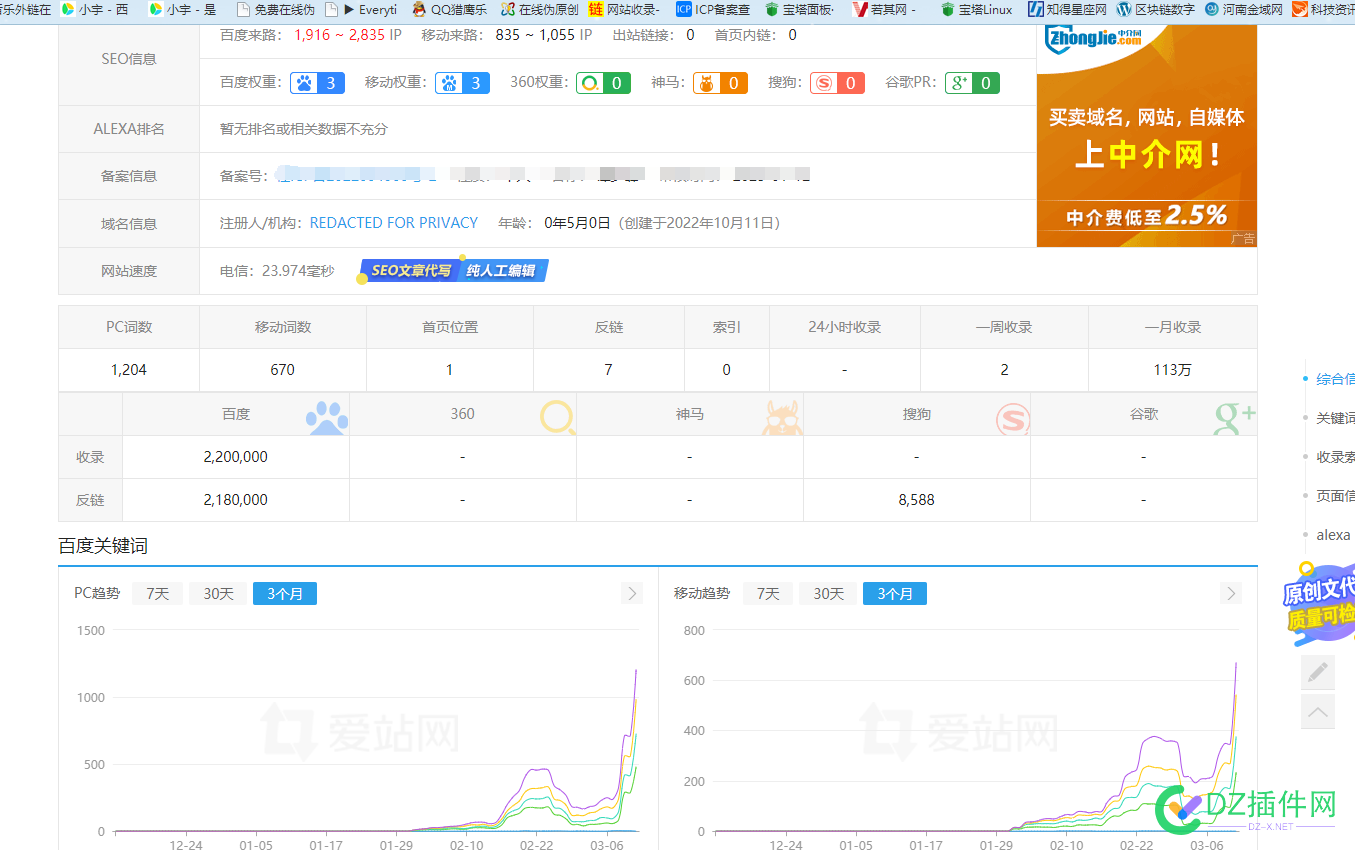The image size is (1355, 850).
Task: Open the 原创文代 质量可检 floating ad
Action: click(x=1320, y=605)
